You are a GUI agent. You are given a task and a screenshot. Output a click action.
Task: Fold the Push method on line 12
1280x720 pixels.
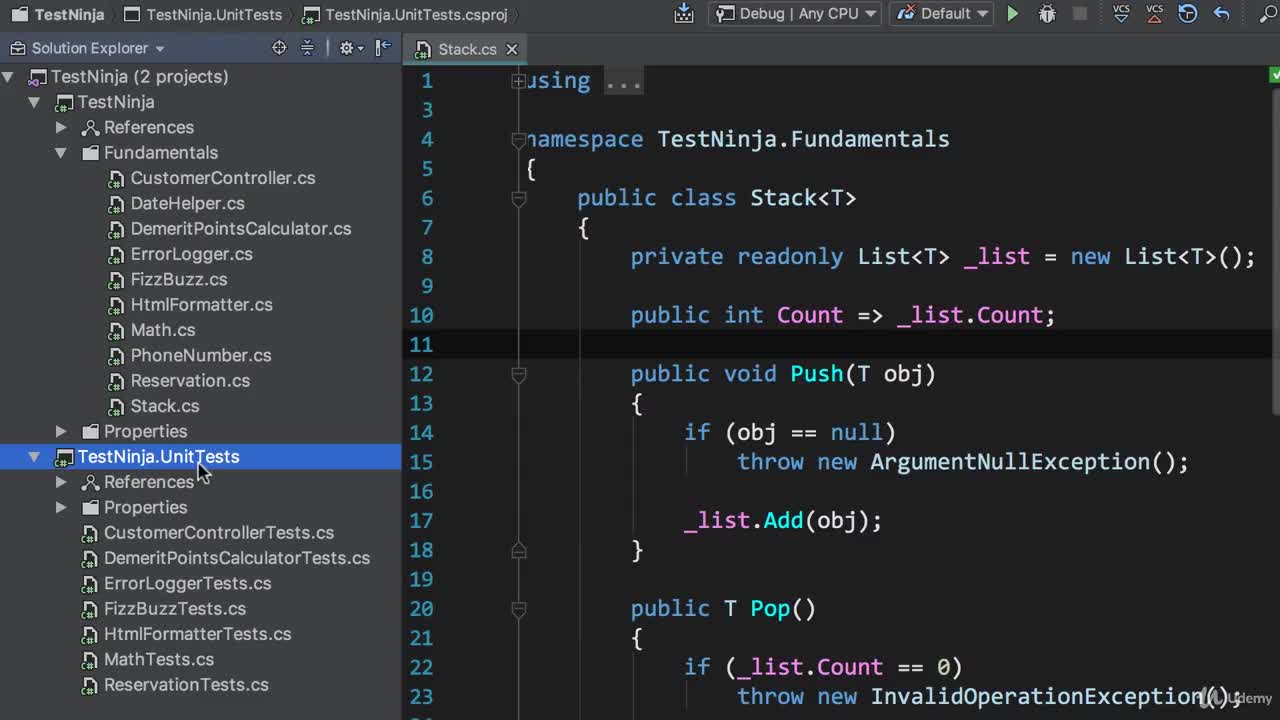pyautogui.click(x=518, y=374)
